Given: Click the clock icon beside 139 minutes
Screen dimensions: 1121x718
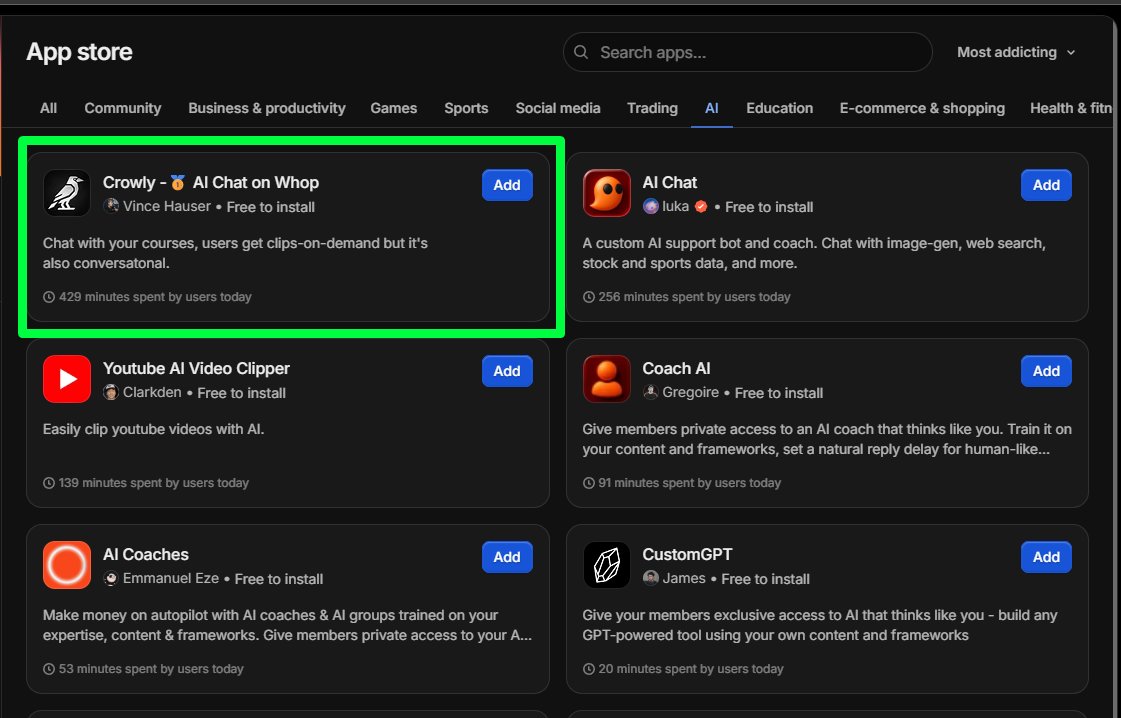Looking at the screenshot, I should pos(49,483).
